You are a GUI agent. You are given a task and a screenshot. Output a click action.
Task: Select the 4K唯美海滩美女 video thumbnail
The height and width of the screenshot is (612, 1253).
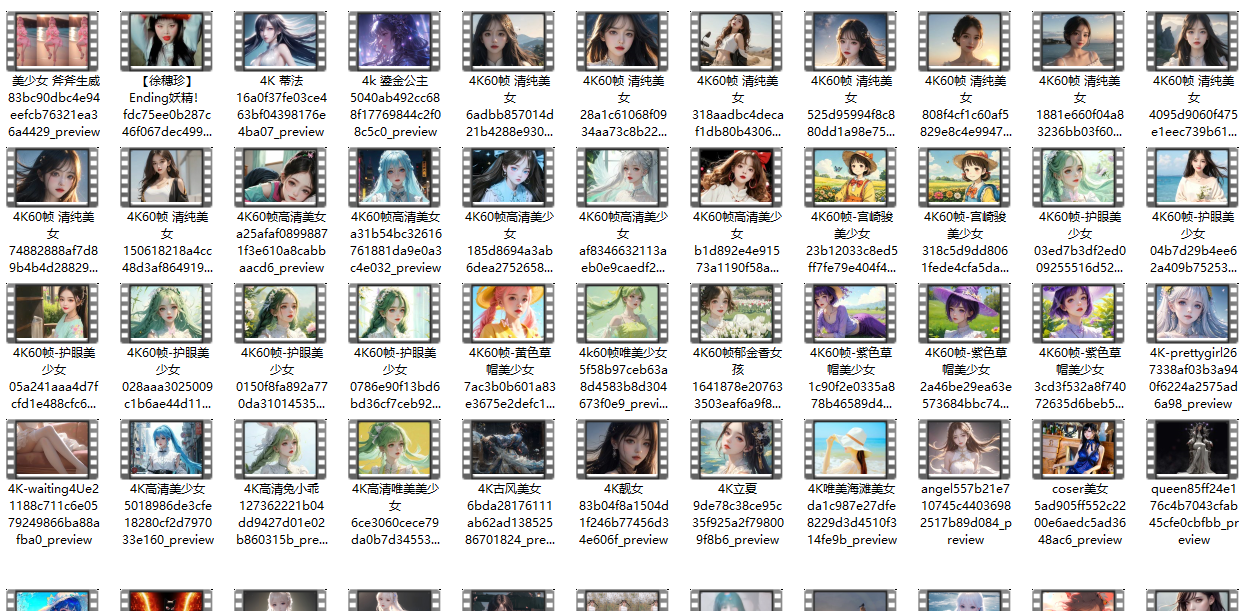coord(852,448)
